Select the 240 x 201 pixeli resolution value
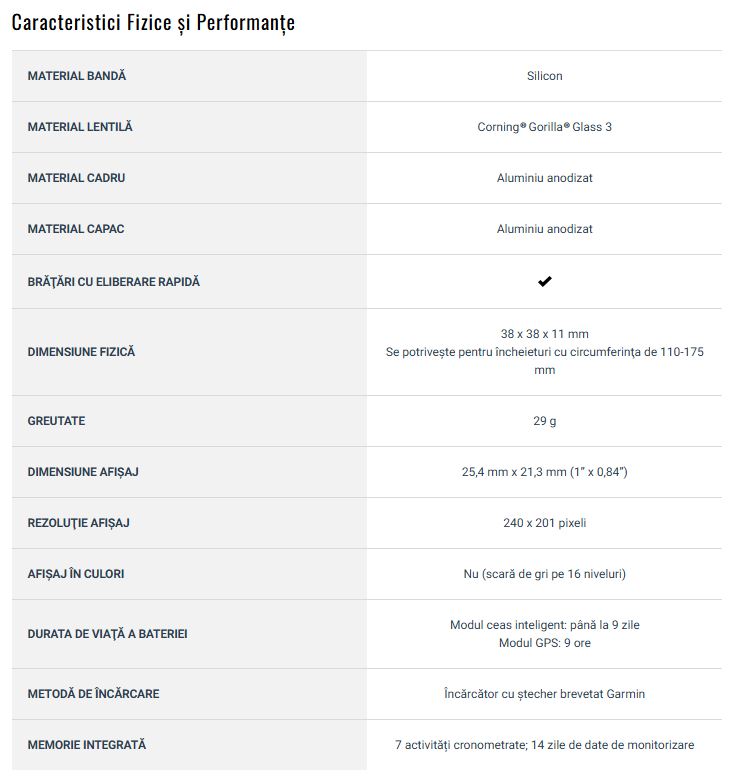The image size is (736, 779). coord(544,523)
